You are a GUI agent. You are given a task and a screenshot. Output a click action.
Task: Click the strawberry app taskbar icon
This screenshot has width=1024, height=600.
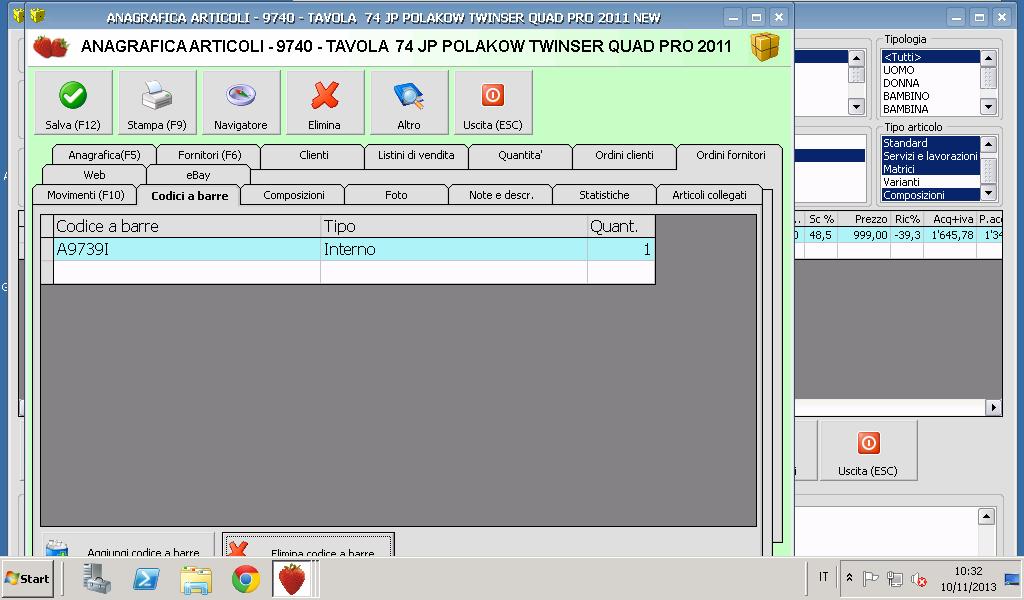pyautogui.click(x=292, y=579)
